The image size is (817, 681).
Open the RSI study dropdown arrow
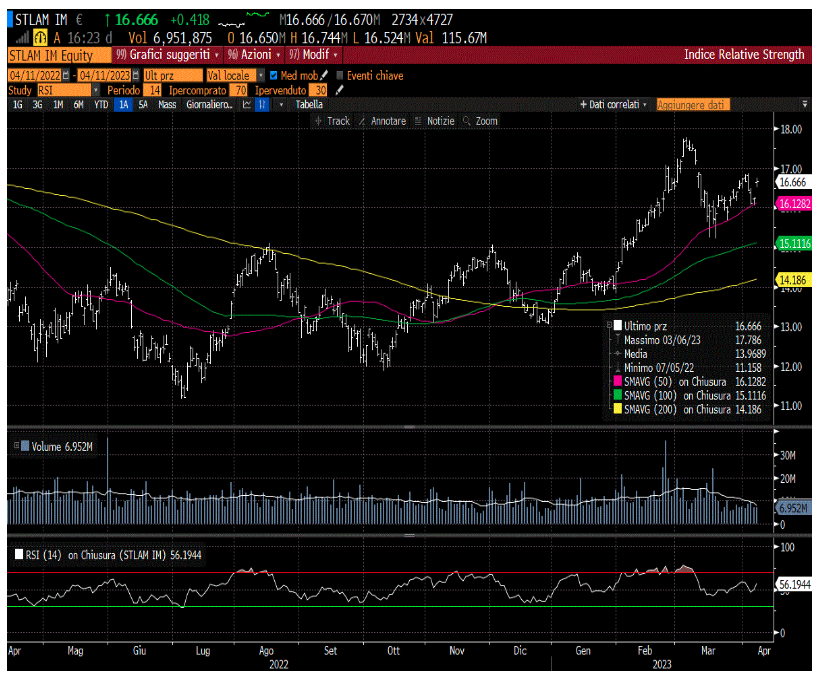(x=96, y=90)
